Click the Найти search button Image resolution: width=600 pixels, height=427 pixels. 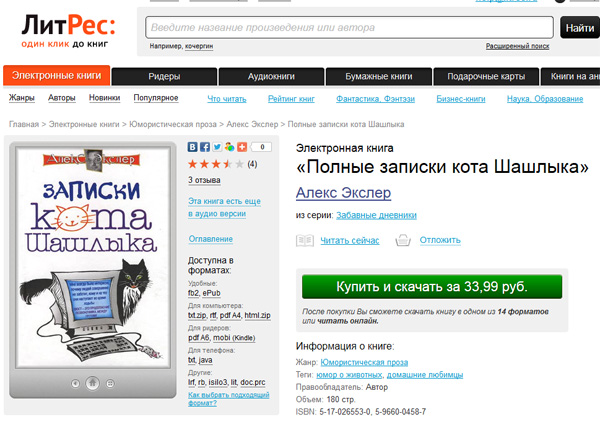[580, 28]
